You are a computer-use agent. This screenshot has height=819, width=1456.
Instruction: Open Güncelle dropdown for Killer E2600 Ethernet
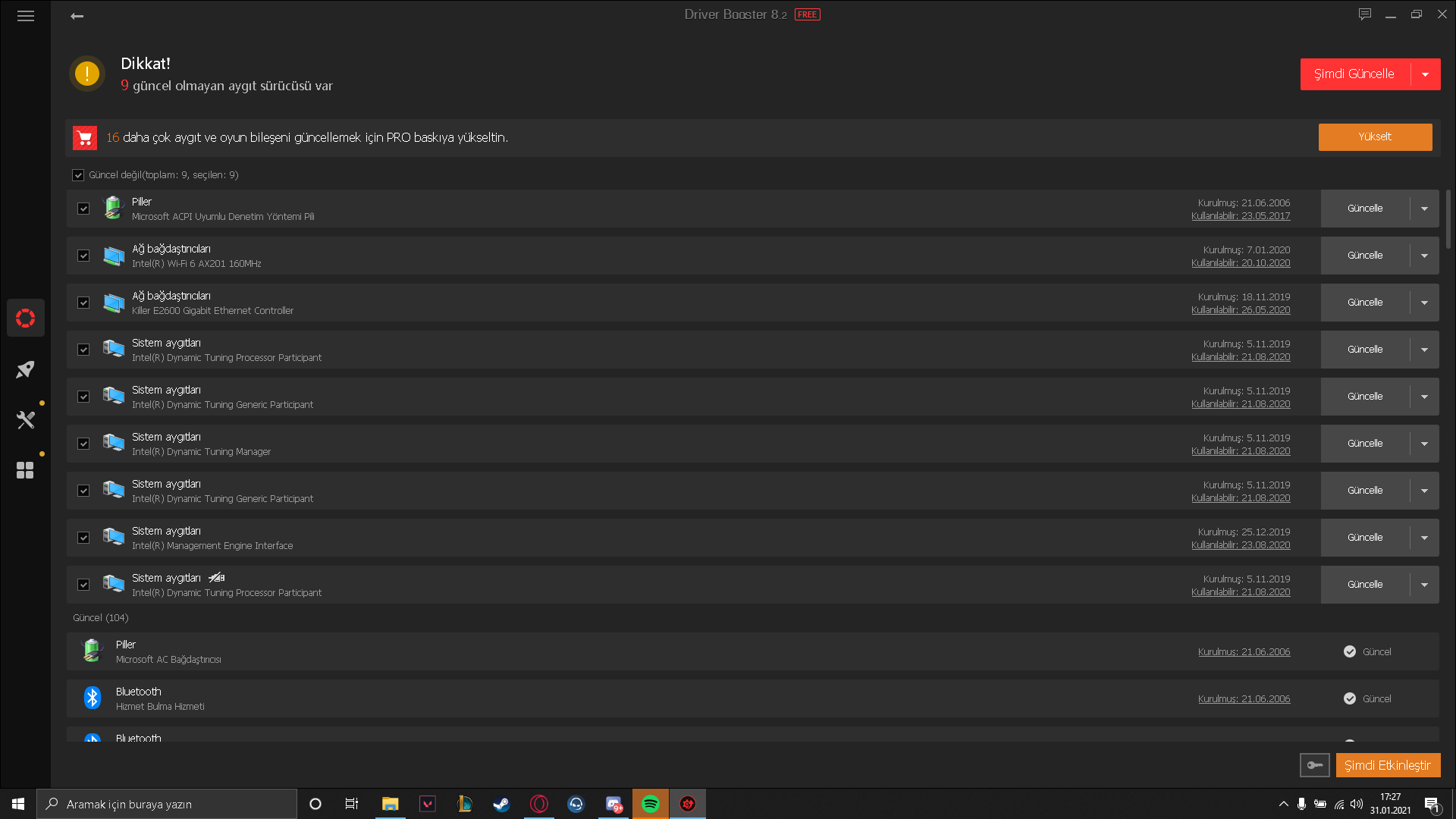tap(1424, 303)
